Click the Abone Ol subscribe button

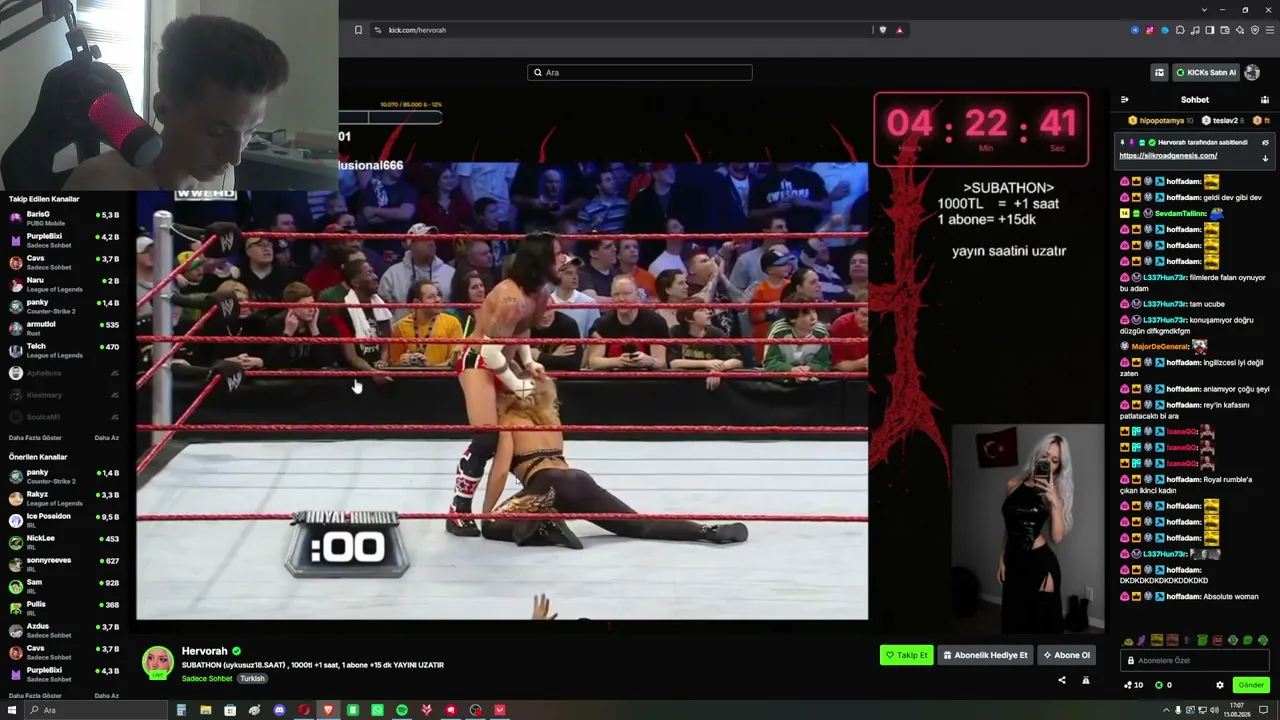click(x=1067, y=655)
